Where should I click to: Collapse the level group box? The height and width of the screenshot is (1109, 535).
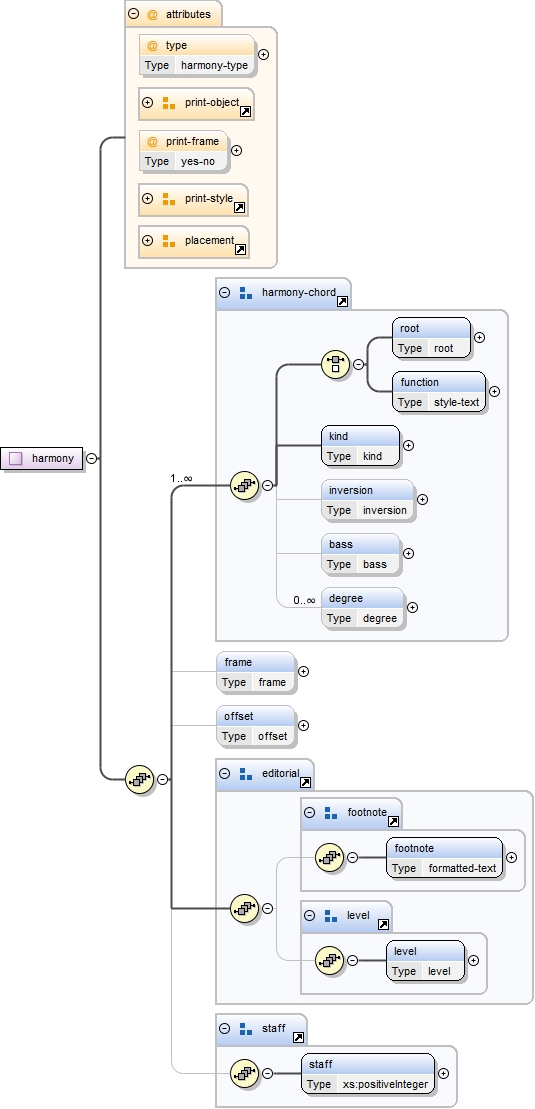(x=309, y=916)
